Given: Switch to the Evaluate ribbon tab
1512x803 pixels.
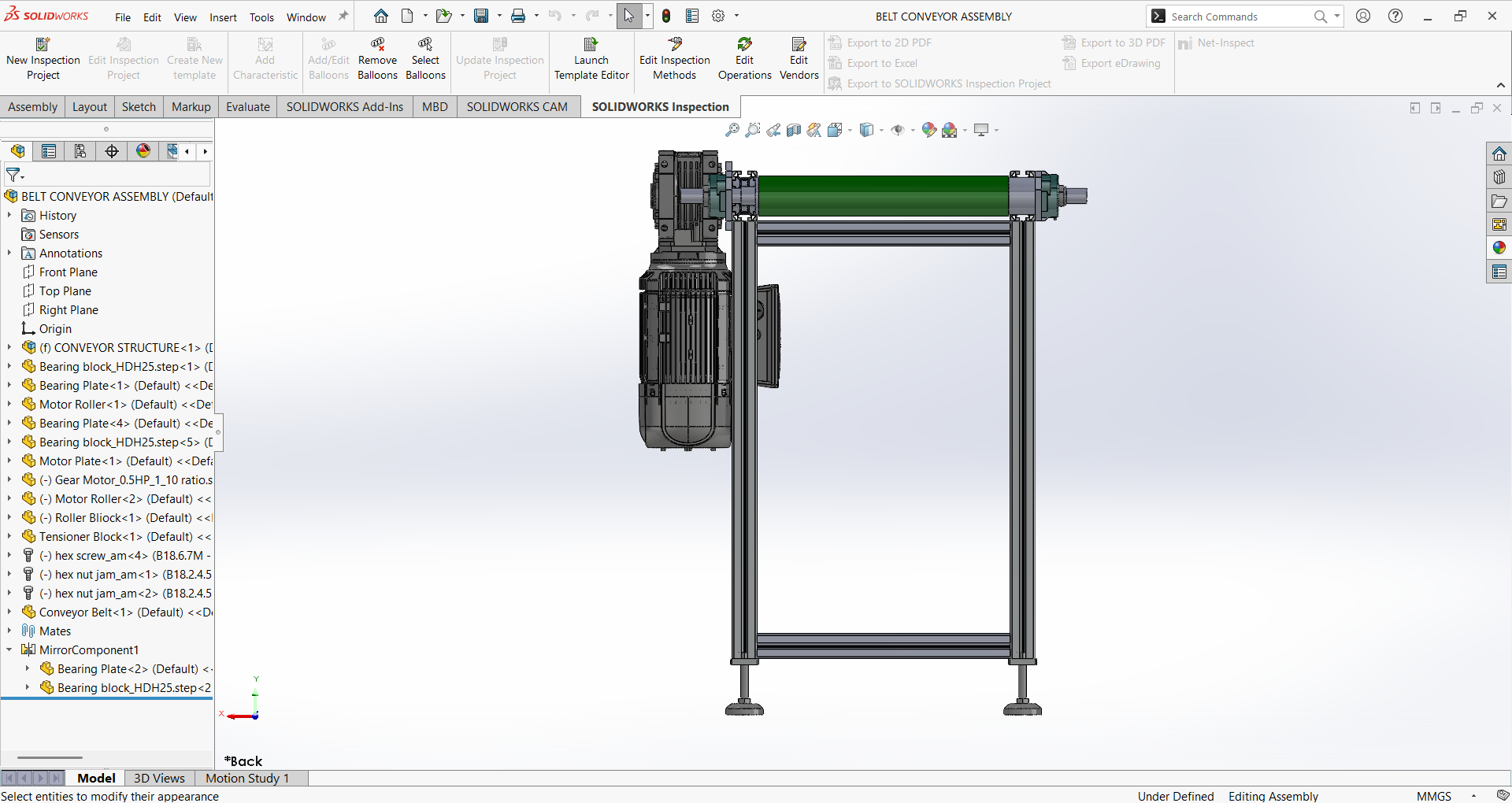Looking at the screenshot, I should pos(247,107).
